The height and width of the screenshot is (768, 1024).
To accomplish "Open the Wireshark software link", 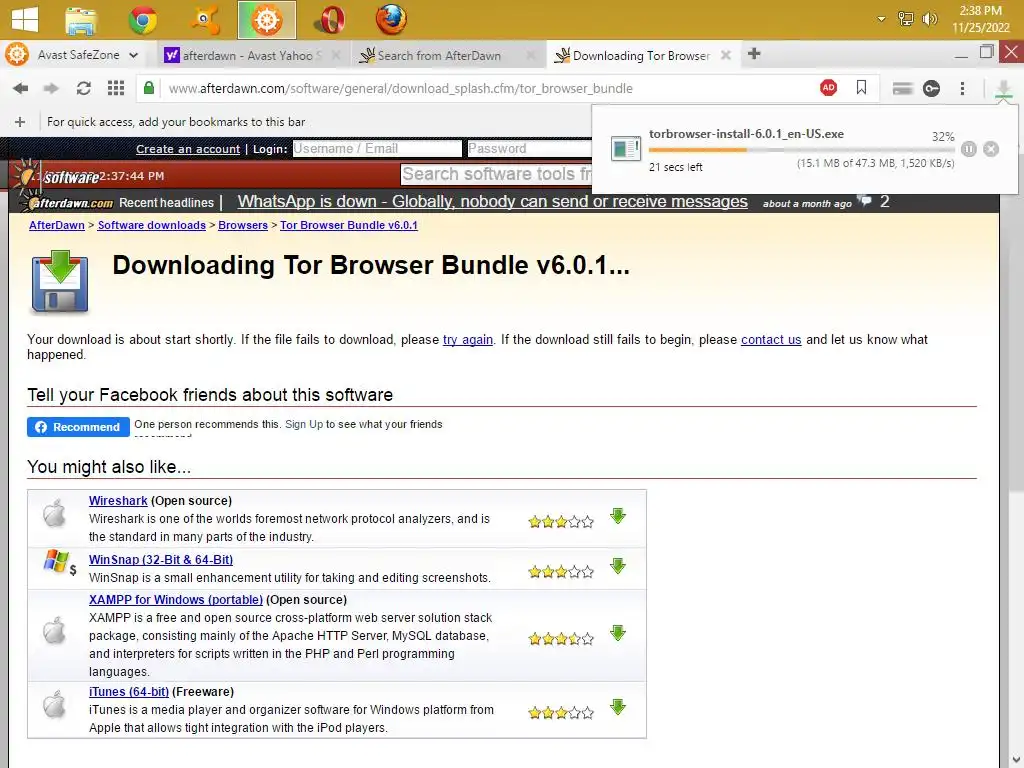I will pos(118,501).
